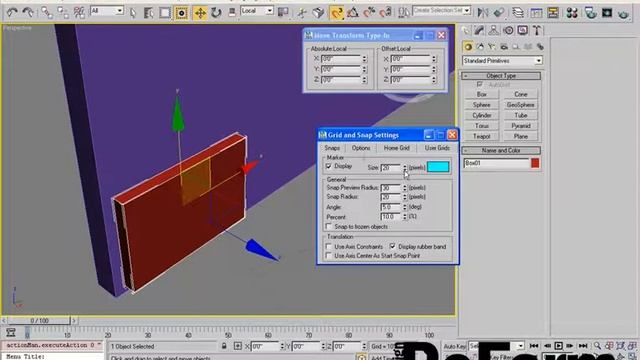Toggle the Spinner Snap button
The height and width of the screenshot is (360, 640).
click(385, 13)
